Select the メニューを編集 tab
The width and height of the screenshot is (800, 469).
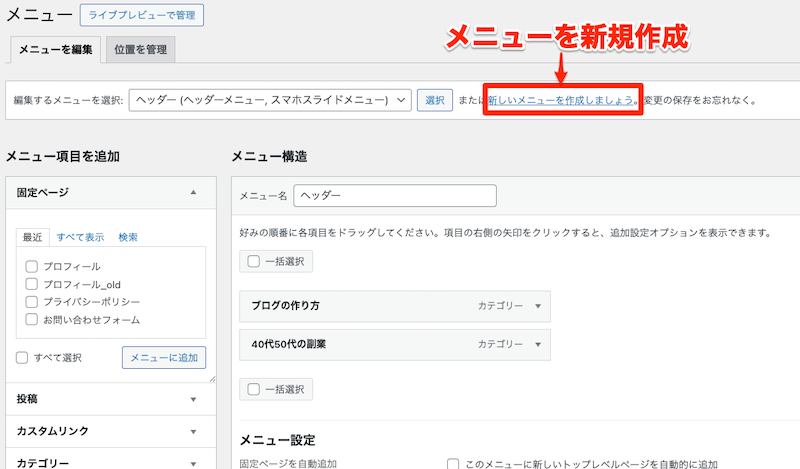pyautogui.click(x=54, y=49)
